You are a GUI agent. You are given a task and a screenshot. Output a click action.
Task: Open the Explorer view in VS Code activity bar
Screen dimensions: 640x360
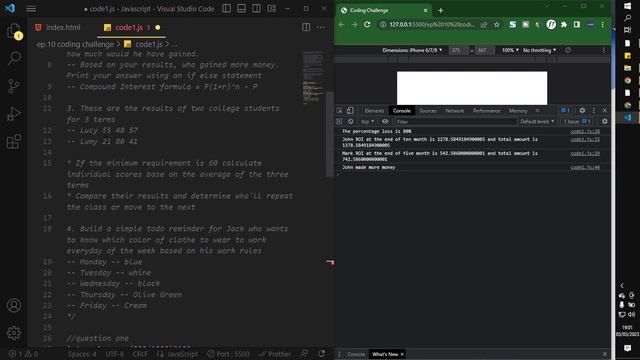[x=14, y=31]
